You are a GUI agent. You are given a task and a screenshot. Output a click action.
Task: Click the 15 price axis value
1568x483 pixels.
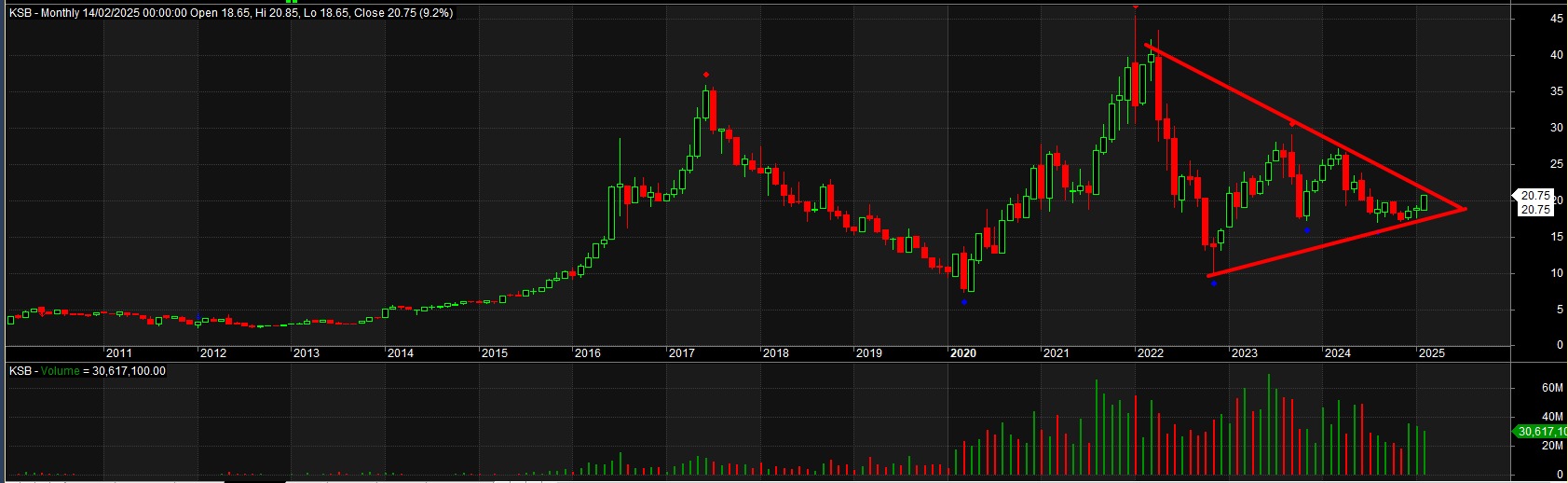(x=1557, y=237)
